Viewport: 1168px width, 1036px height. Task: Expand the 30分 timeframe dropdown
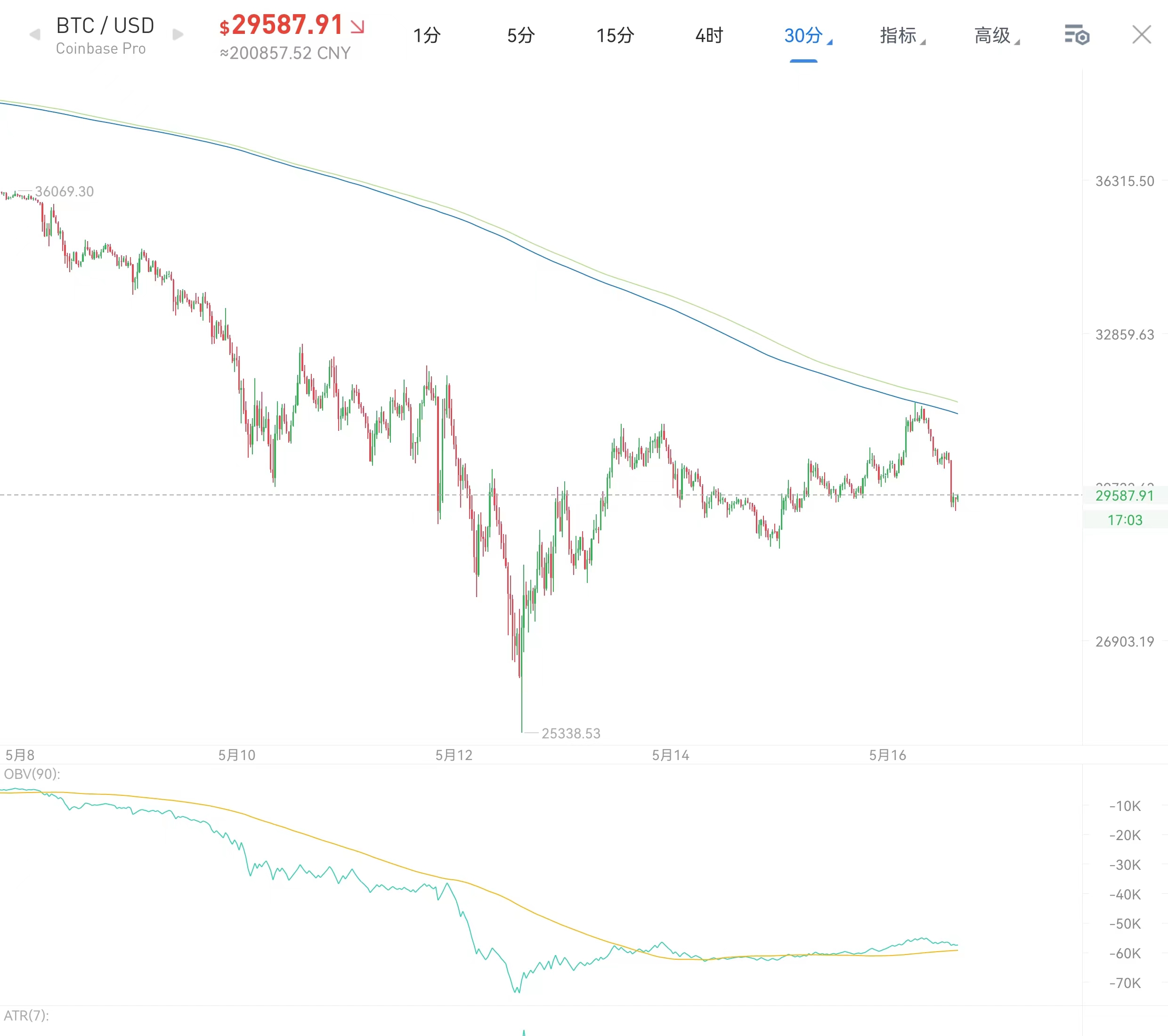[807, 35]
